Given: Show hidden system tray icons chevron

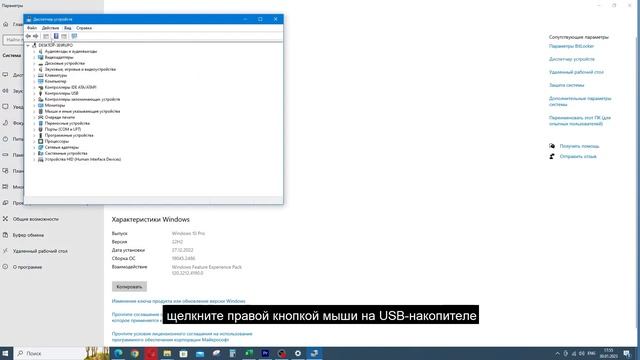Looking at the screenshot, I should coord(558,353).
